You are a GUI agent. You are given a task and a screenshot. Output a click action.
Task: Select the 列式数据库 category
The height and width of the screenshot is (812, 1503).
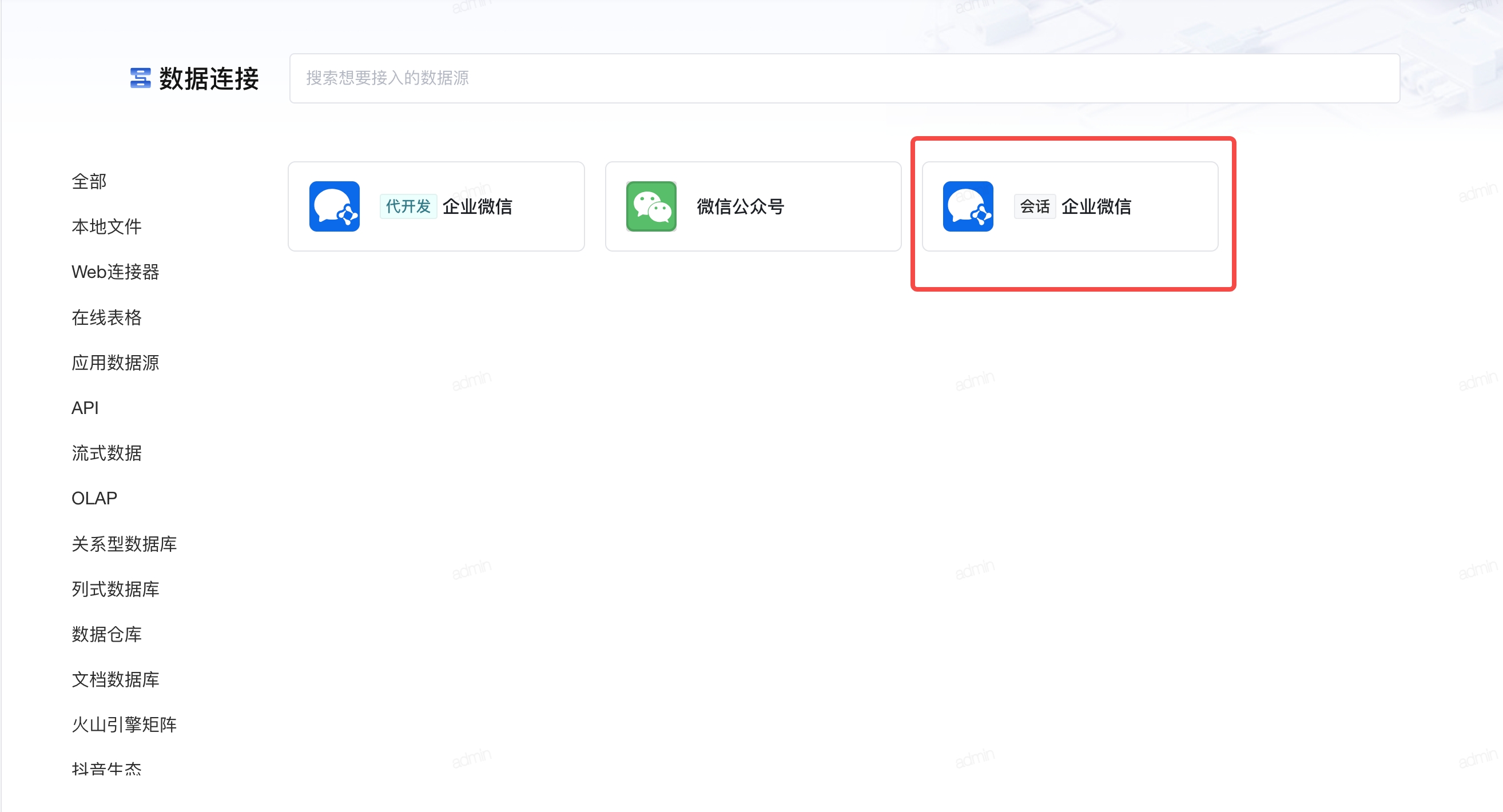(115, 589)
